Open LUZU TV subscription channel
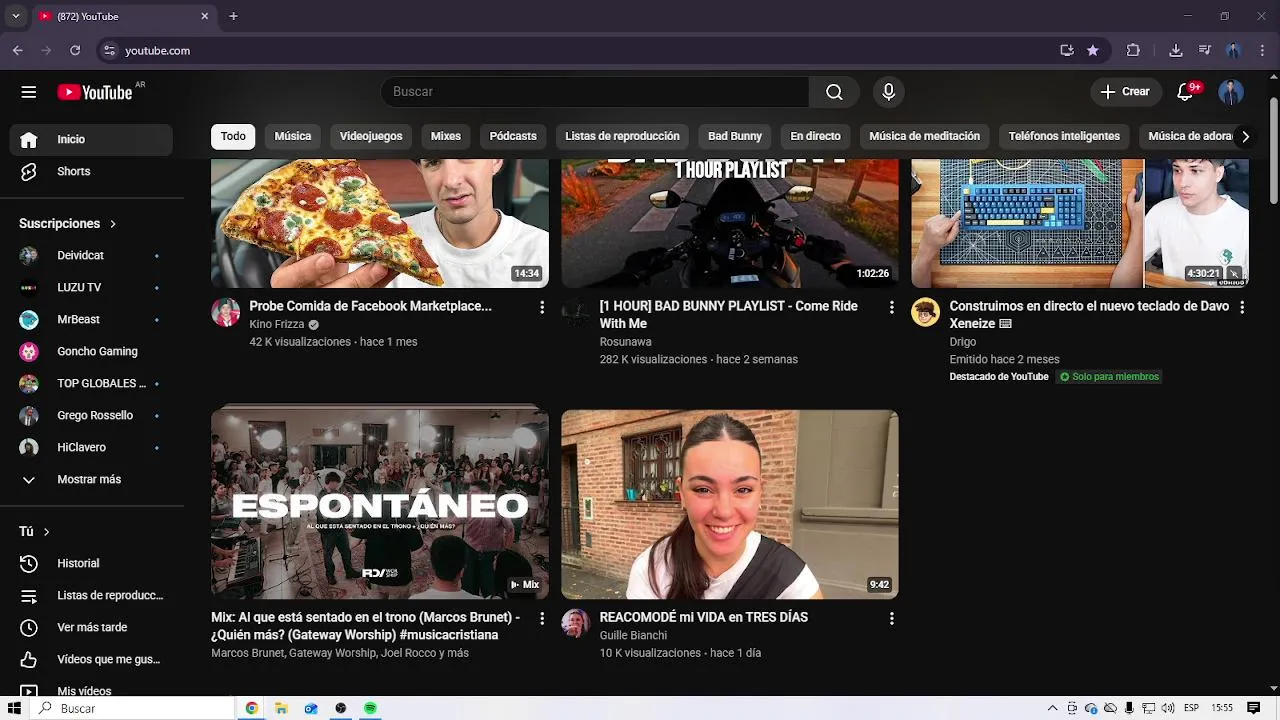 92,288
